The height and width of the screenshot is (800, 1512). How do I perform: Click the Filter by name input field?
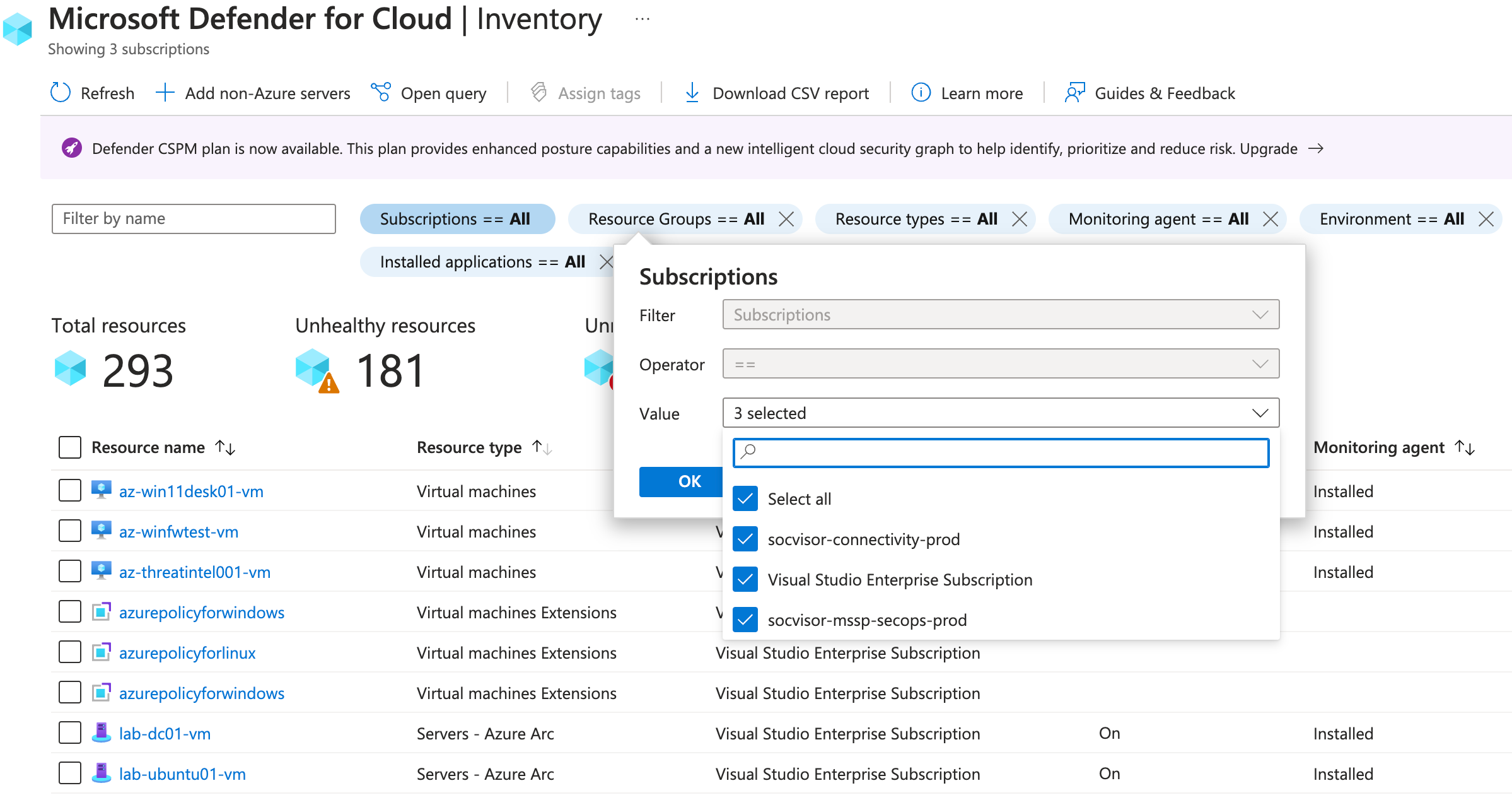point(194,219)
